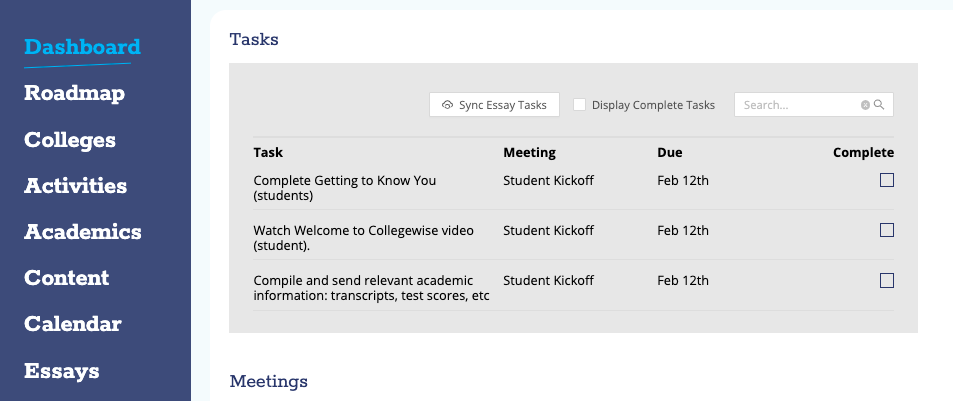Open the Essays section
The image size is (953, 401).
[61, 371]
